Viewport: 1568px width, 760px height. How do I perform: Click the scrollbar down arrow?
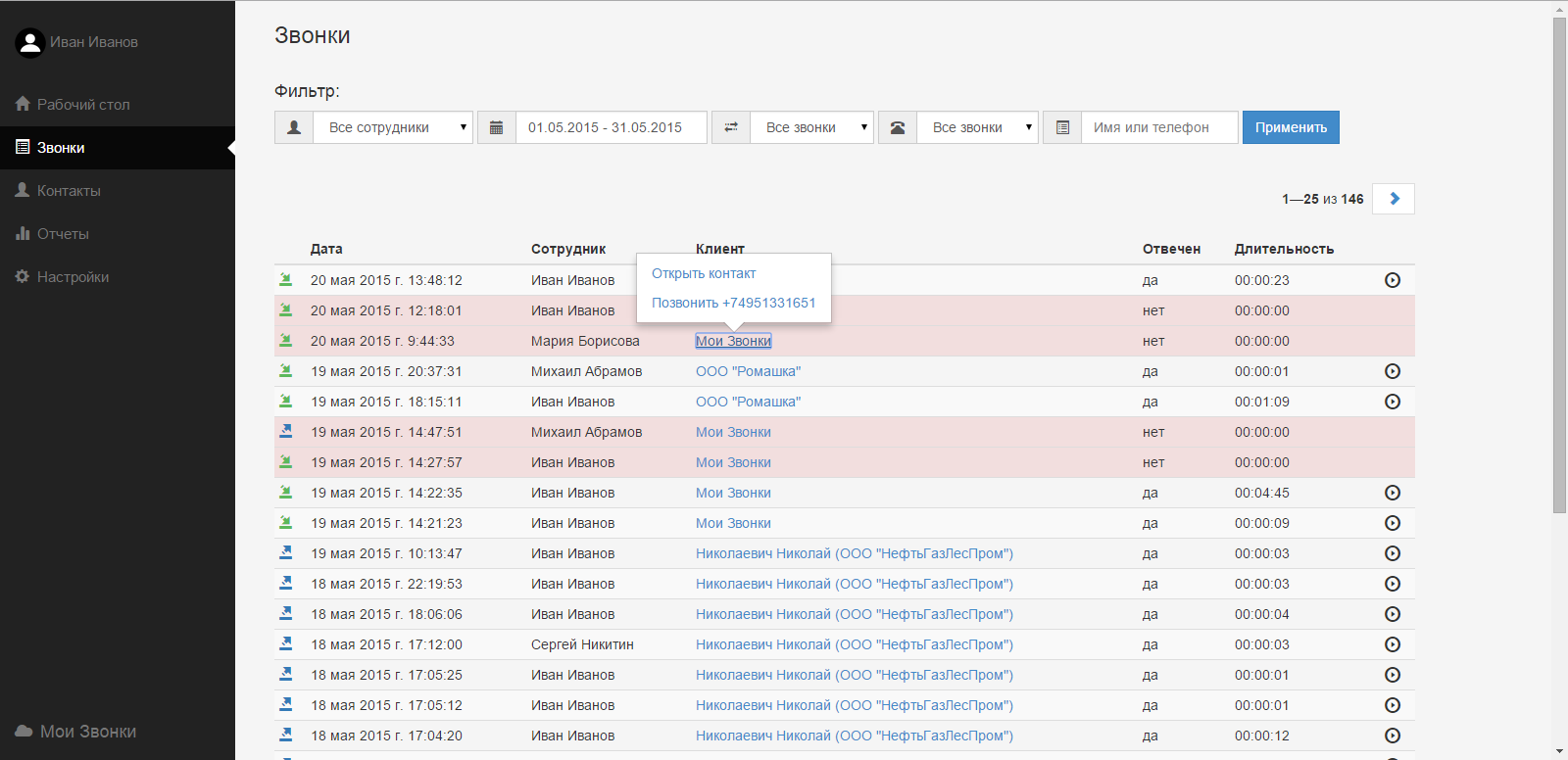click(1560, 752)
